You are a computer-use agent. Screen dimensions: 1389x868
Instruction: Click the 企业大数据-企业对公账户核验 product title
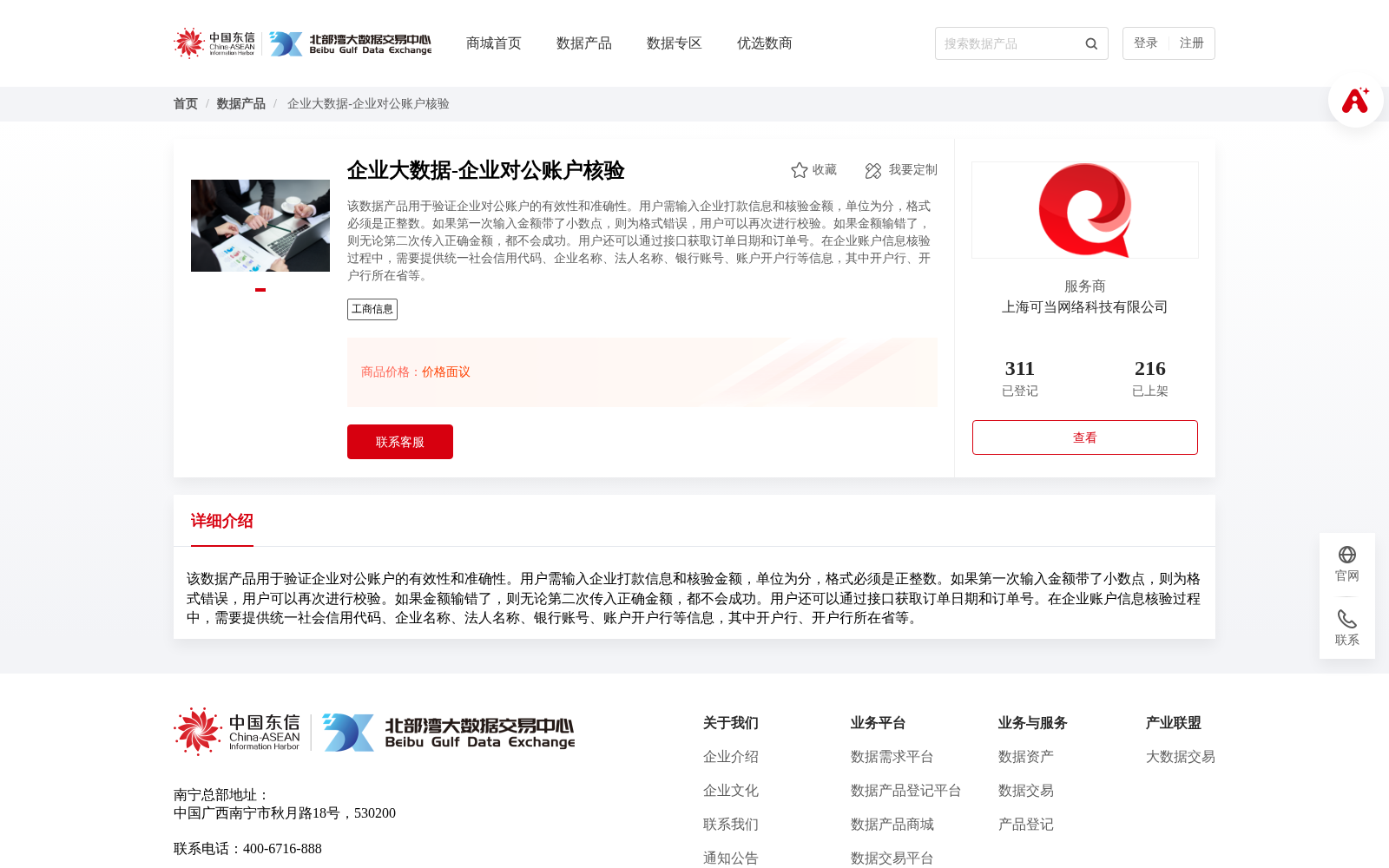tap(486, 170)
